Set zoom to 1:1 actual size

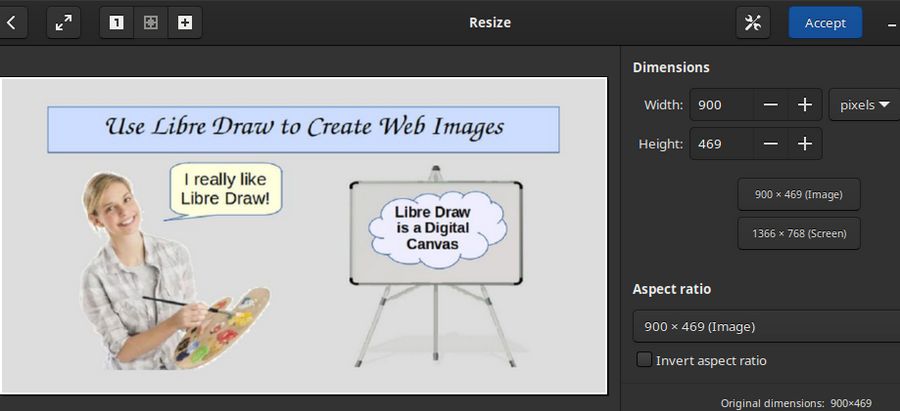pyautogui.click(x=117, y=23)
